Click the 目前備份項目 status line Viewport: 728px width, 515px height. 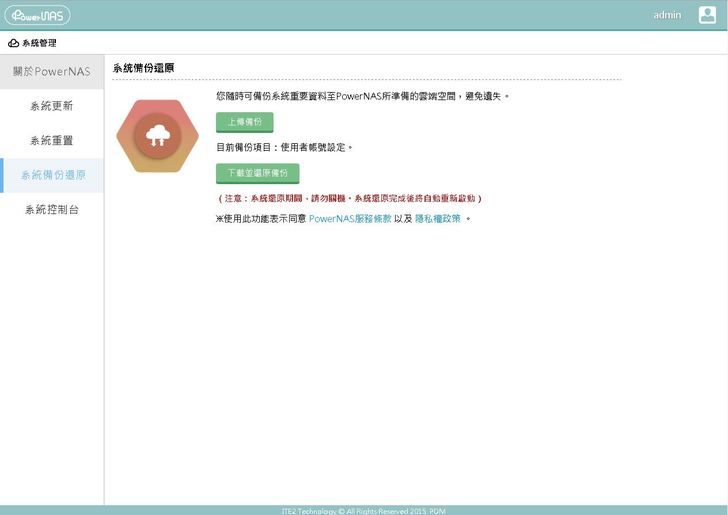tap(284, 147)
